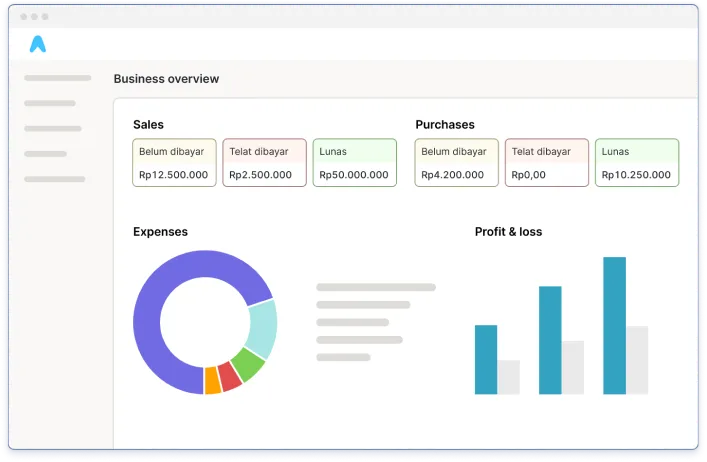Click the red slice of the Expenses donut

(x=230, y=377)
